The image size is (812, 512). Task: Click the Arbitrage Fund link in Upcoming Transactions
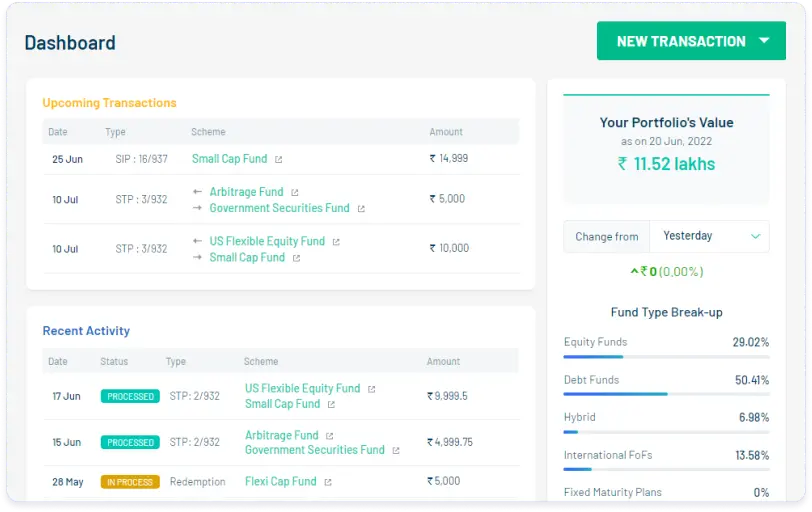[246, 192]
